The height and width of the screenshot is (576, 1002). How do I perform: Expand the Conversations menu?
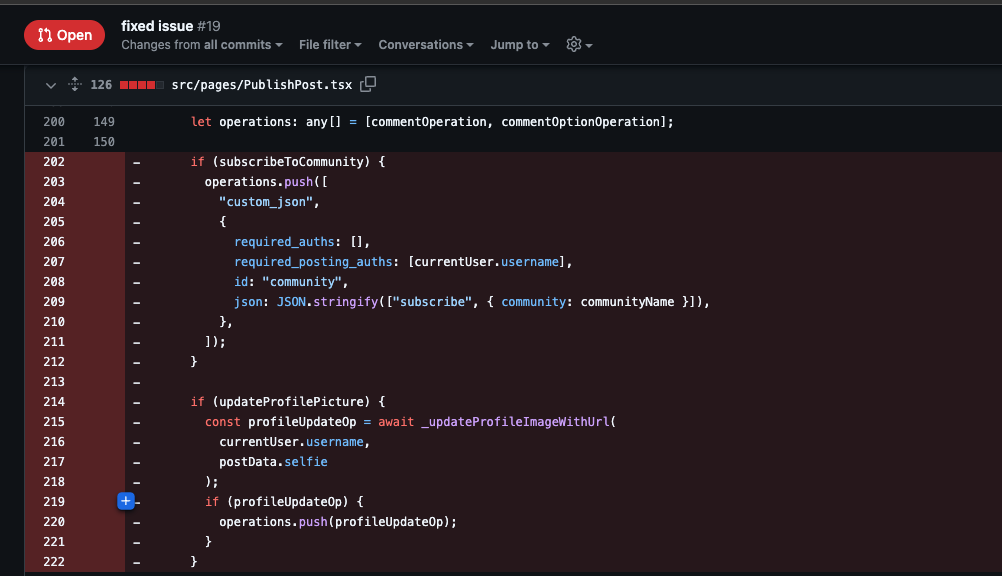(x=426, y=45)
